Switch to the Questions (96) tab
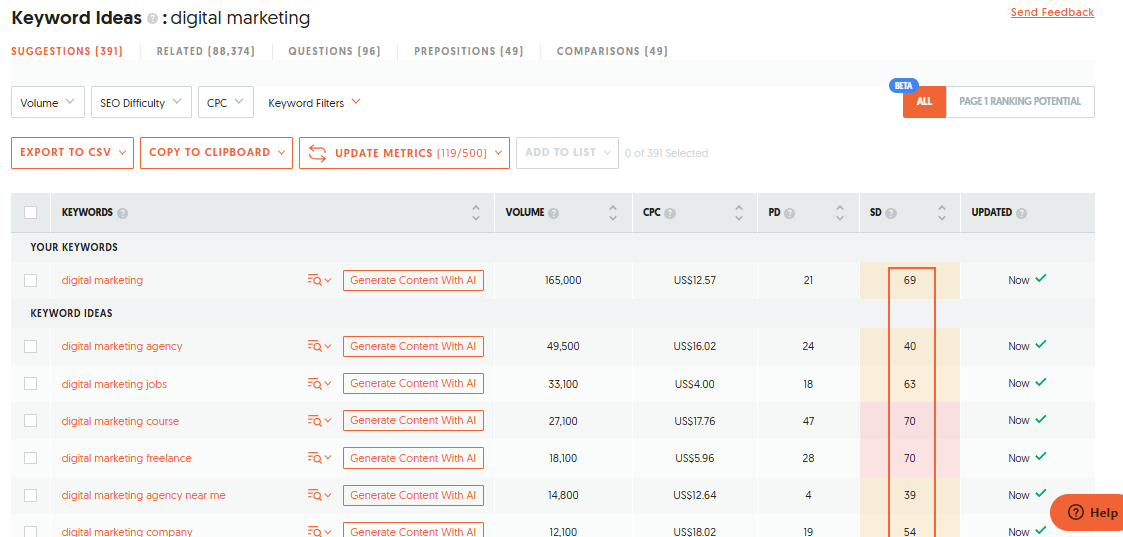 (334, 51)
